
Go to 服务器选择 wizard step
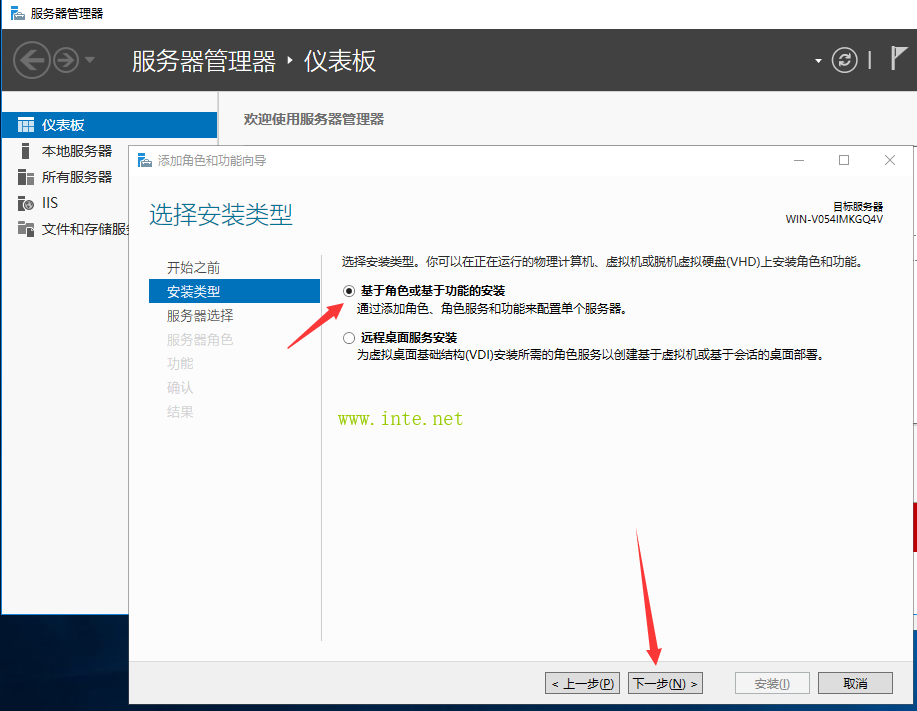pos(200,315)
